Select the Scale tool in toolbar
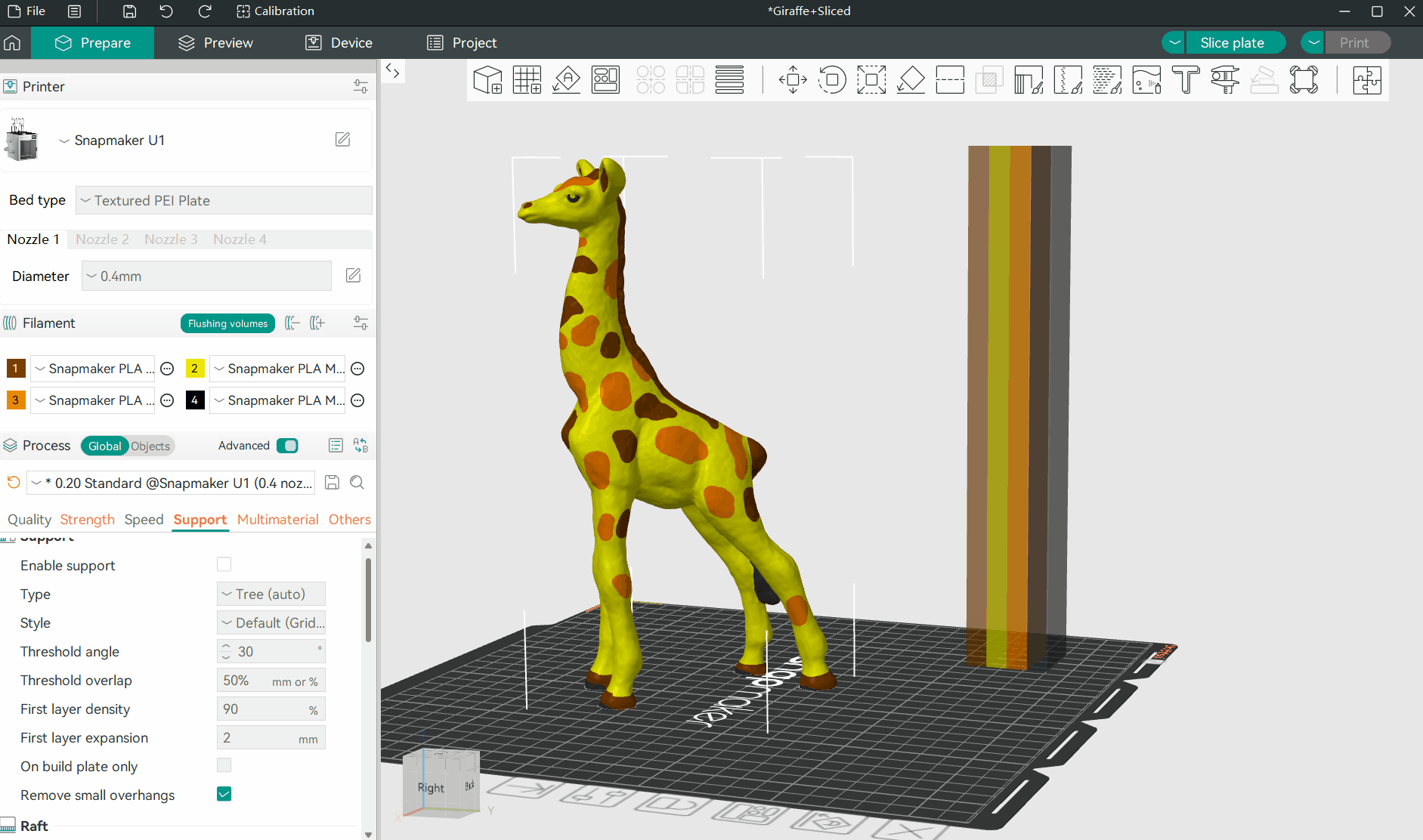Viewport: 1423px width, 840px height. coord(871,79)
